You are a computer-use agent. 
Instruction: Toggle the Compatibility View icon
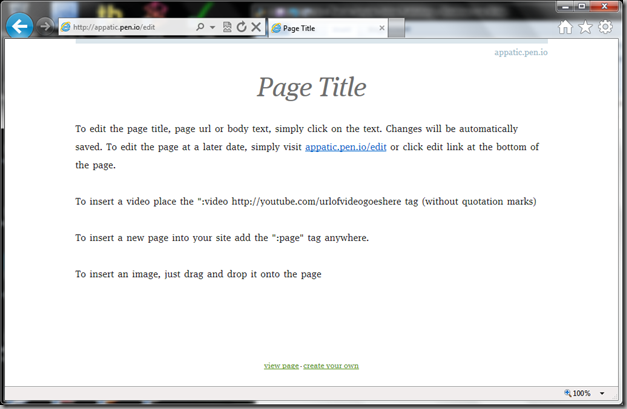point(227,27)
